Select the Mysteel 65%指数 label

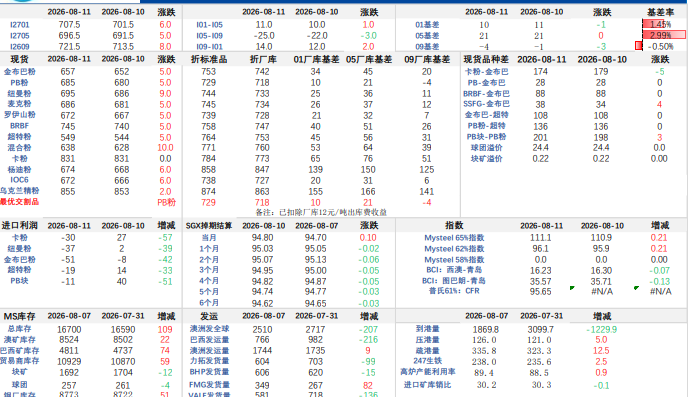[454, 238]
